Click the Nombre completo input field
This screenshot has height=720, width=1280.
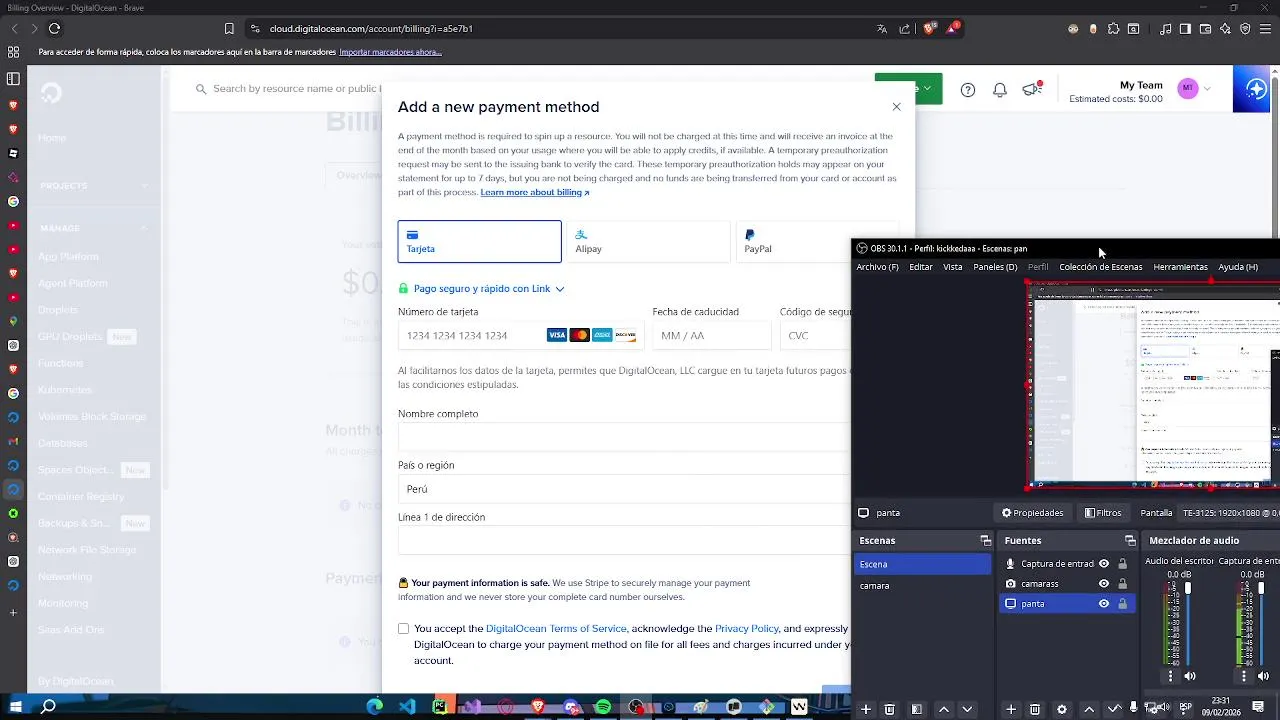[624, 437]
